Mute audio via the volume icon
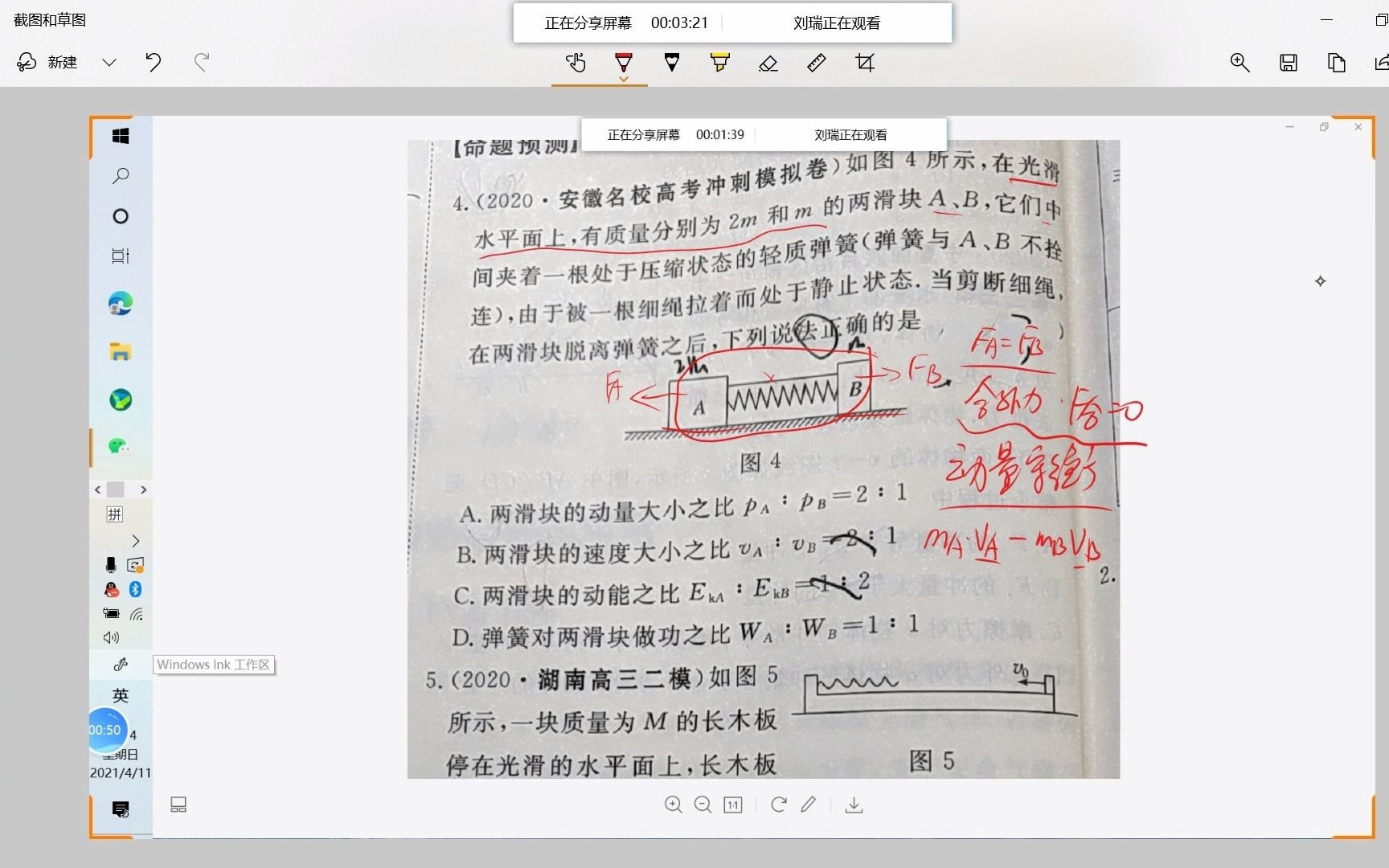The width and height of the screenshot is (1389, 868). [x=111, y=637]
